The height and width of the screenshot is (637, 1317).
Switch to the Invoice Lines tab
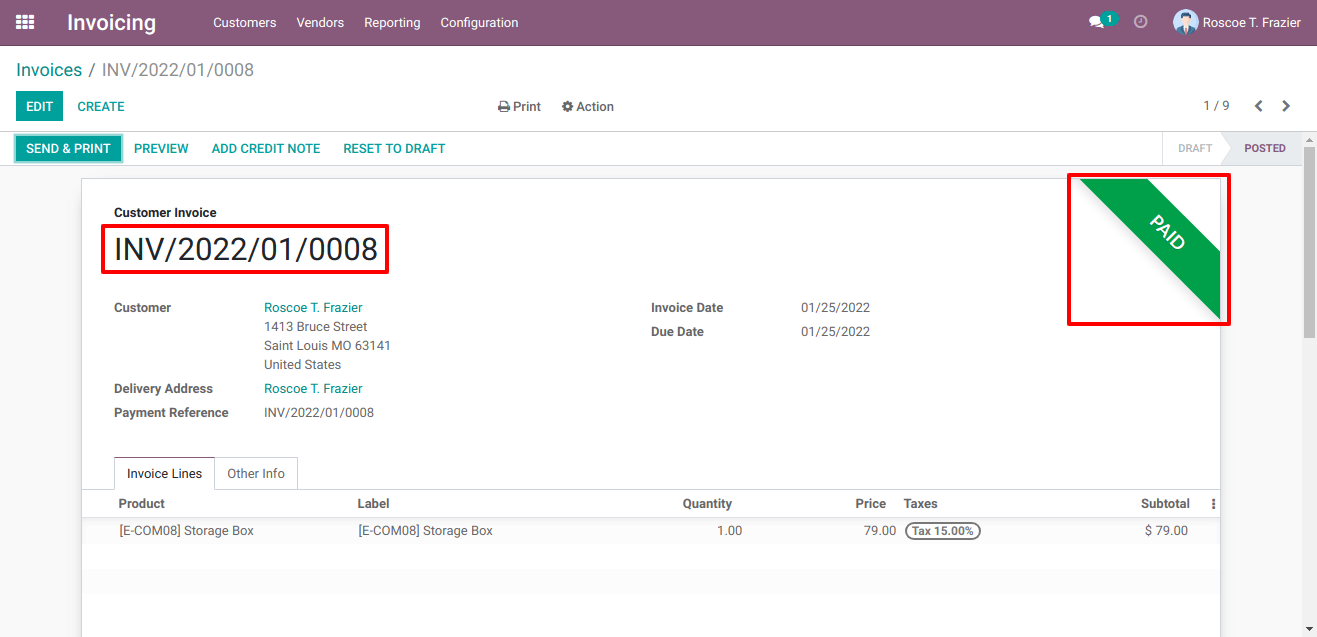tap(164, 474)
